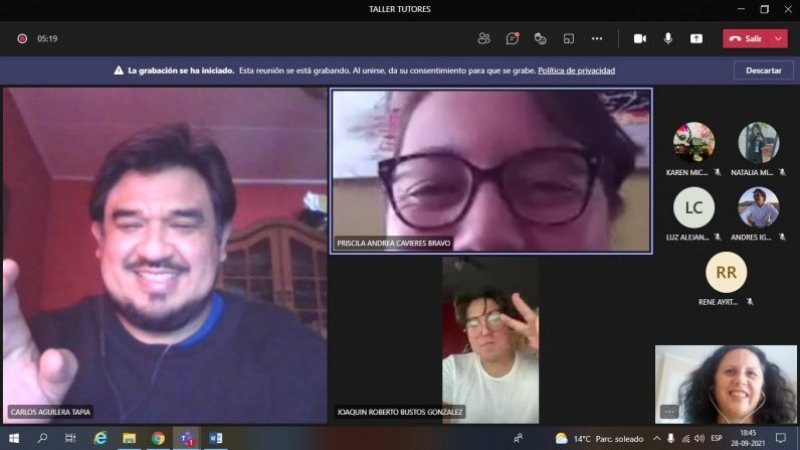Launch Internet Explorer from the taskbar

pos(100,438)
